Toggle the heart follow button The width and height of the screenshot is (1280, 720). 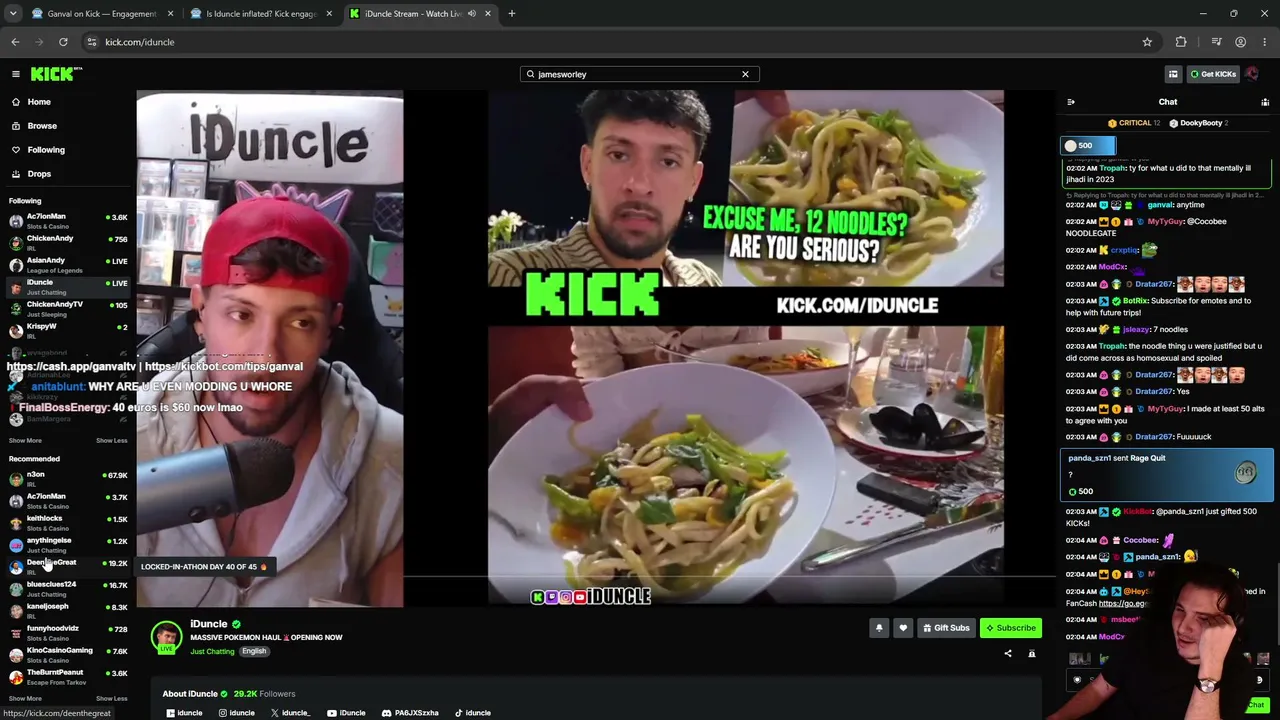pos(903,628)
